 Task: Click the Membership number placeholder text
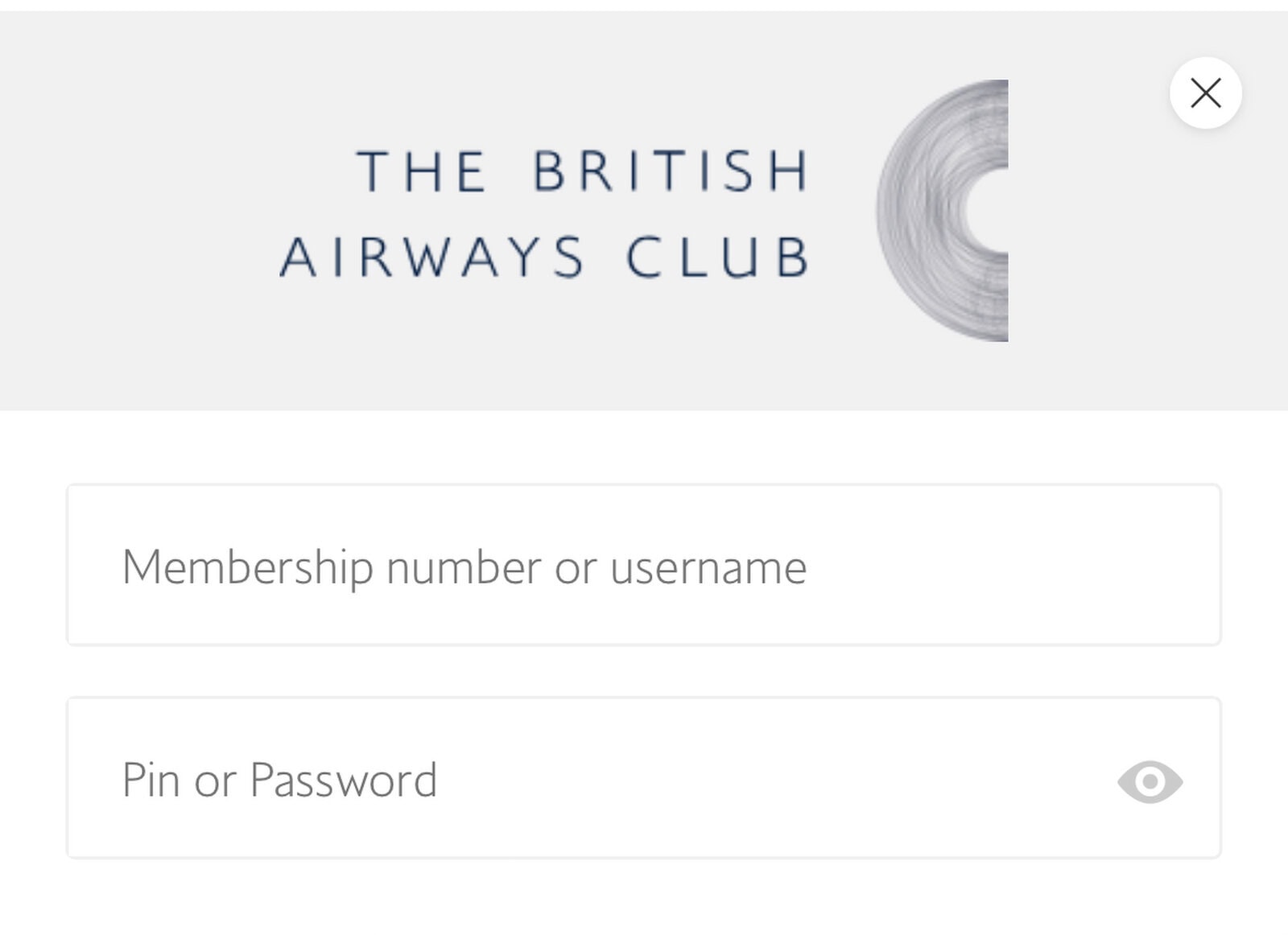(x=464, y=568)
